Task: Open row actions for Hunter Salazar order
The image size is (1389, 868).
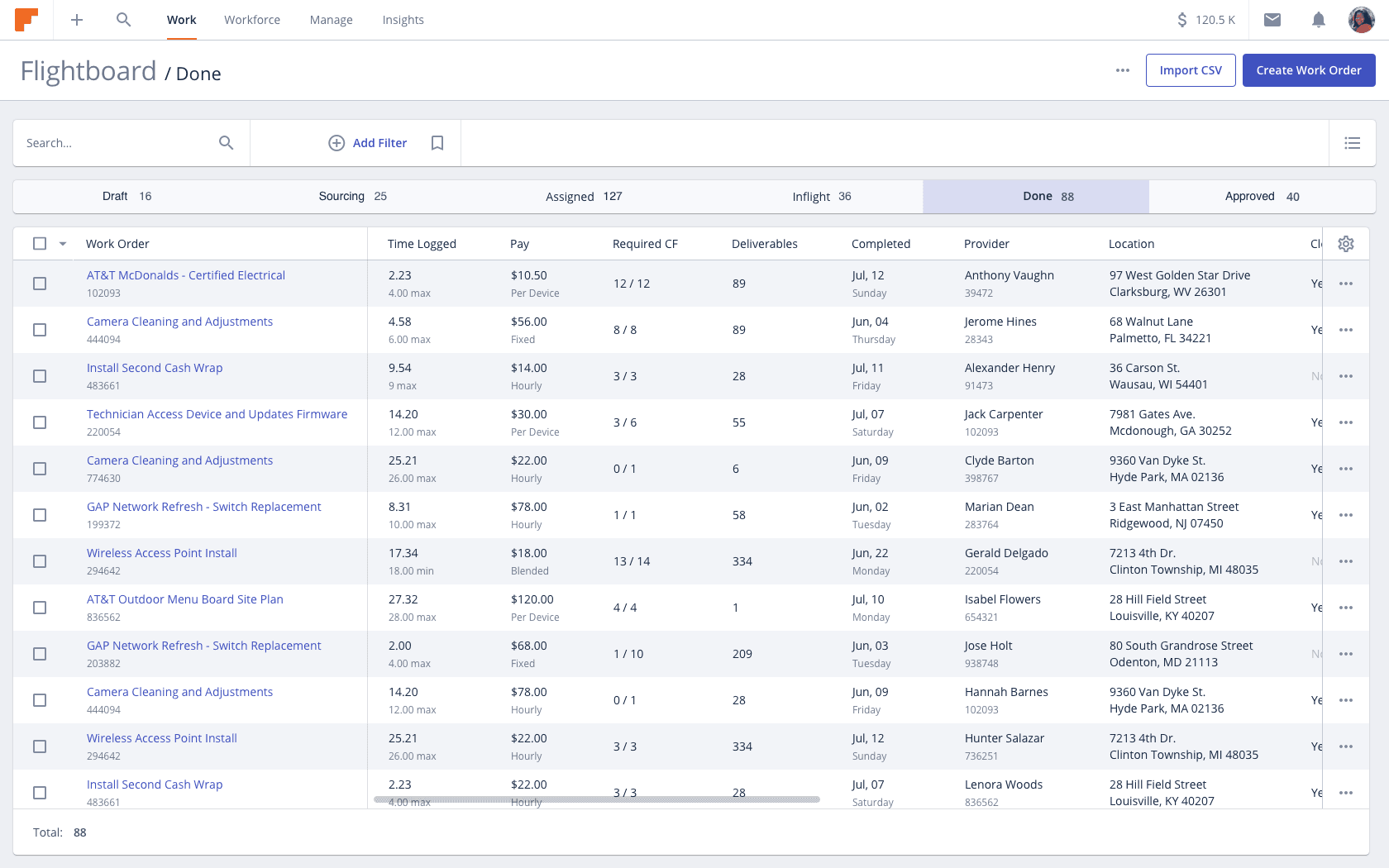Action: click(x=1346, y=746)
